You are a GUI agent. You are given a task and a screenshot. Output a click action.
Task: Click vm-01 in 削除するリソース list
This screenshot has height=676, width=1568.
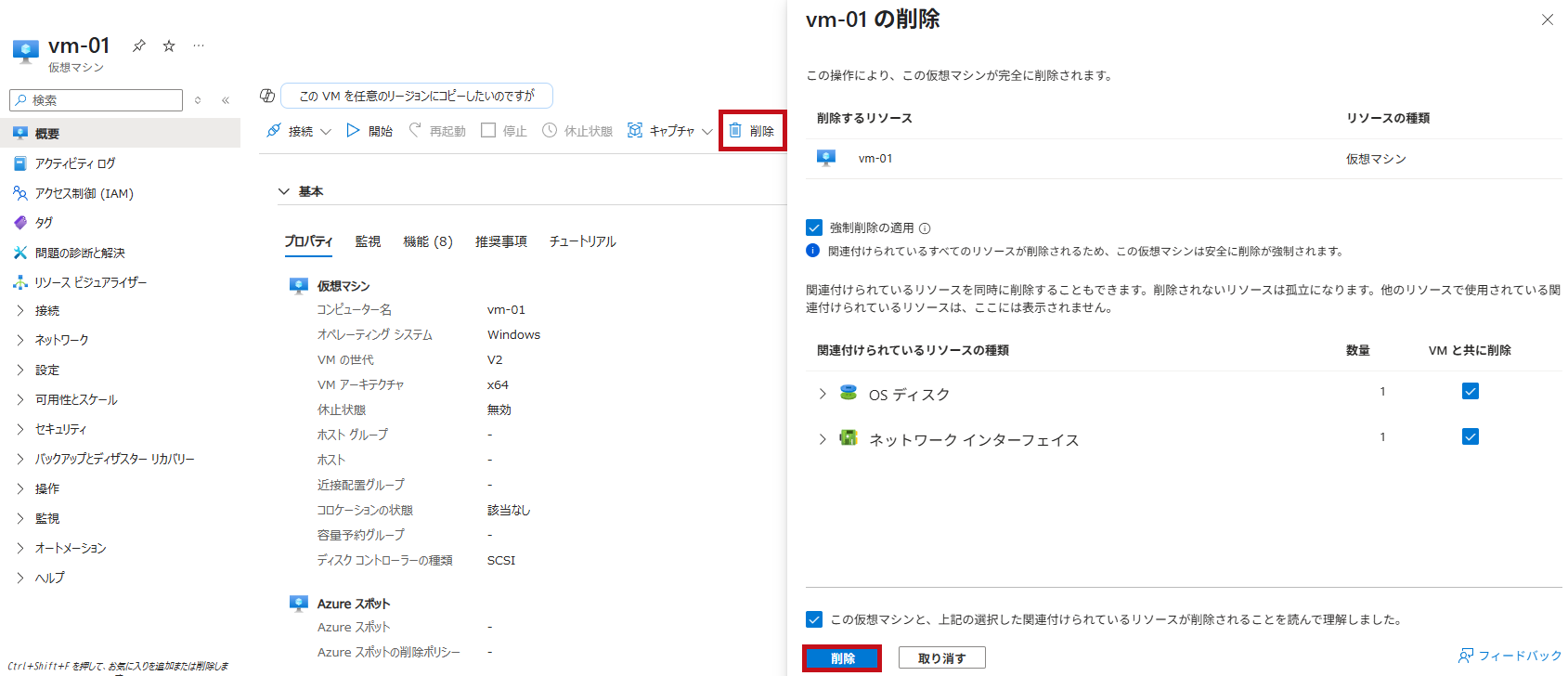875,159
